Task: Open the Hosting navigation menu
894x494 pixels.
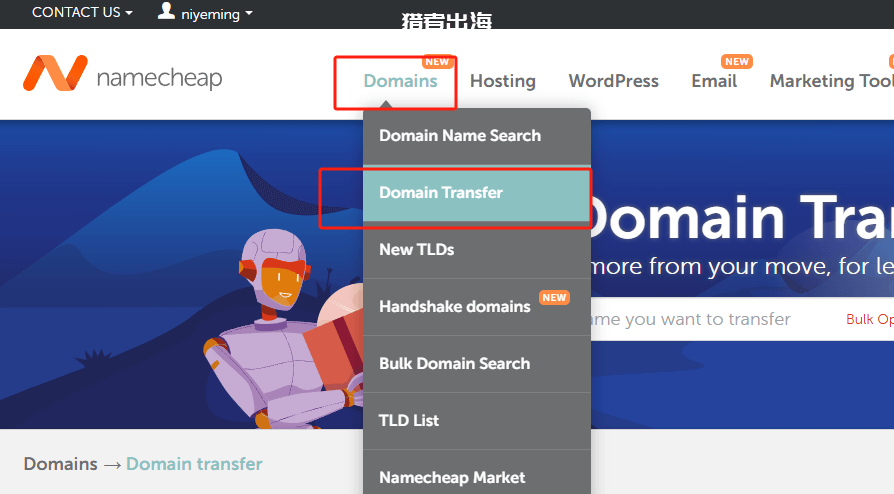Action: point(503,81)
